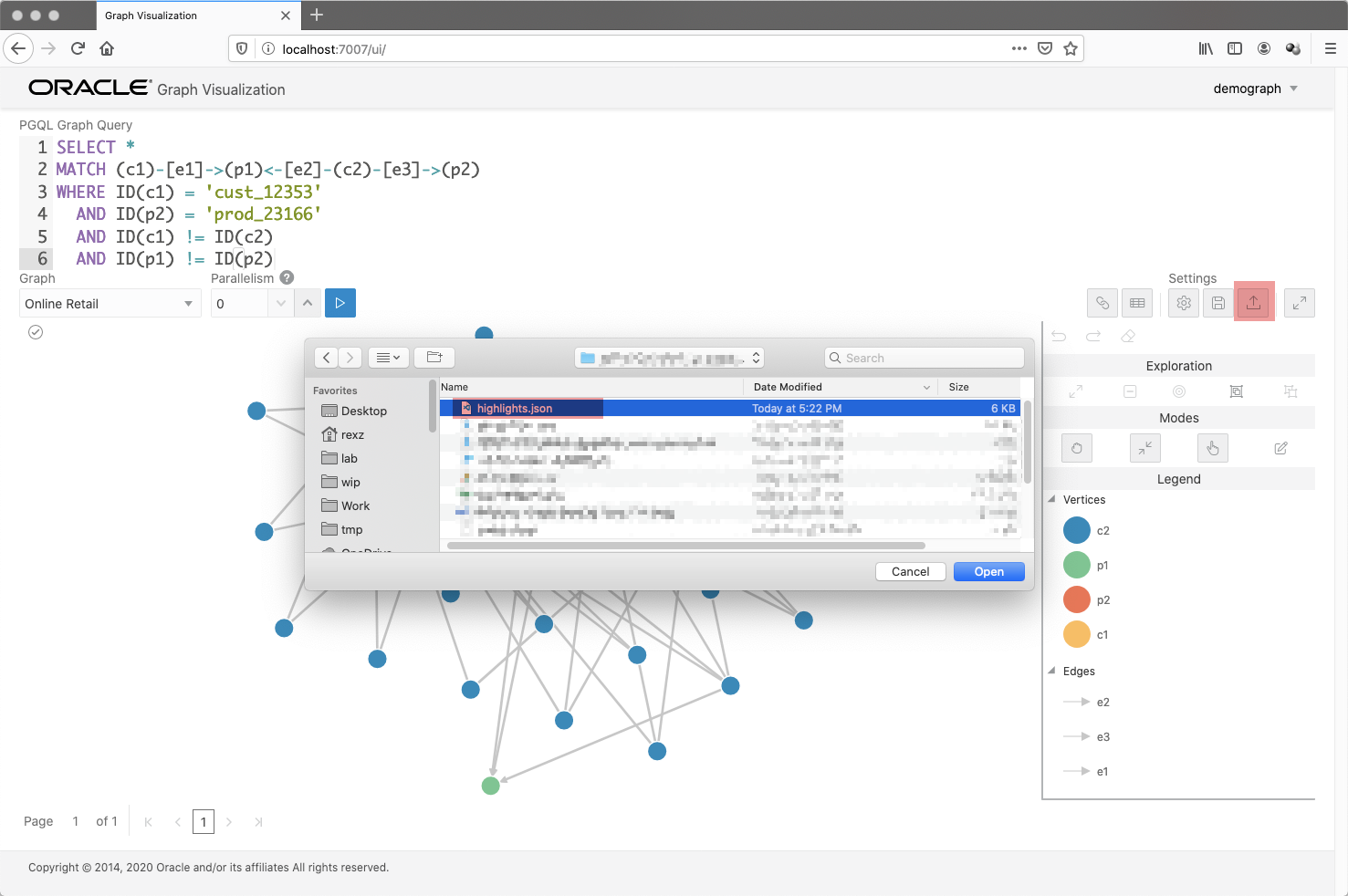Open Work folder in sidebar
Viewport: 1348px width, 896px height.
[x=345, y=505]
